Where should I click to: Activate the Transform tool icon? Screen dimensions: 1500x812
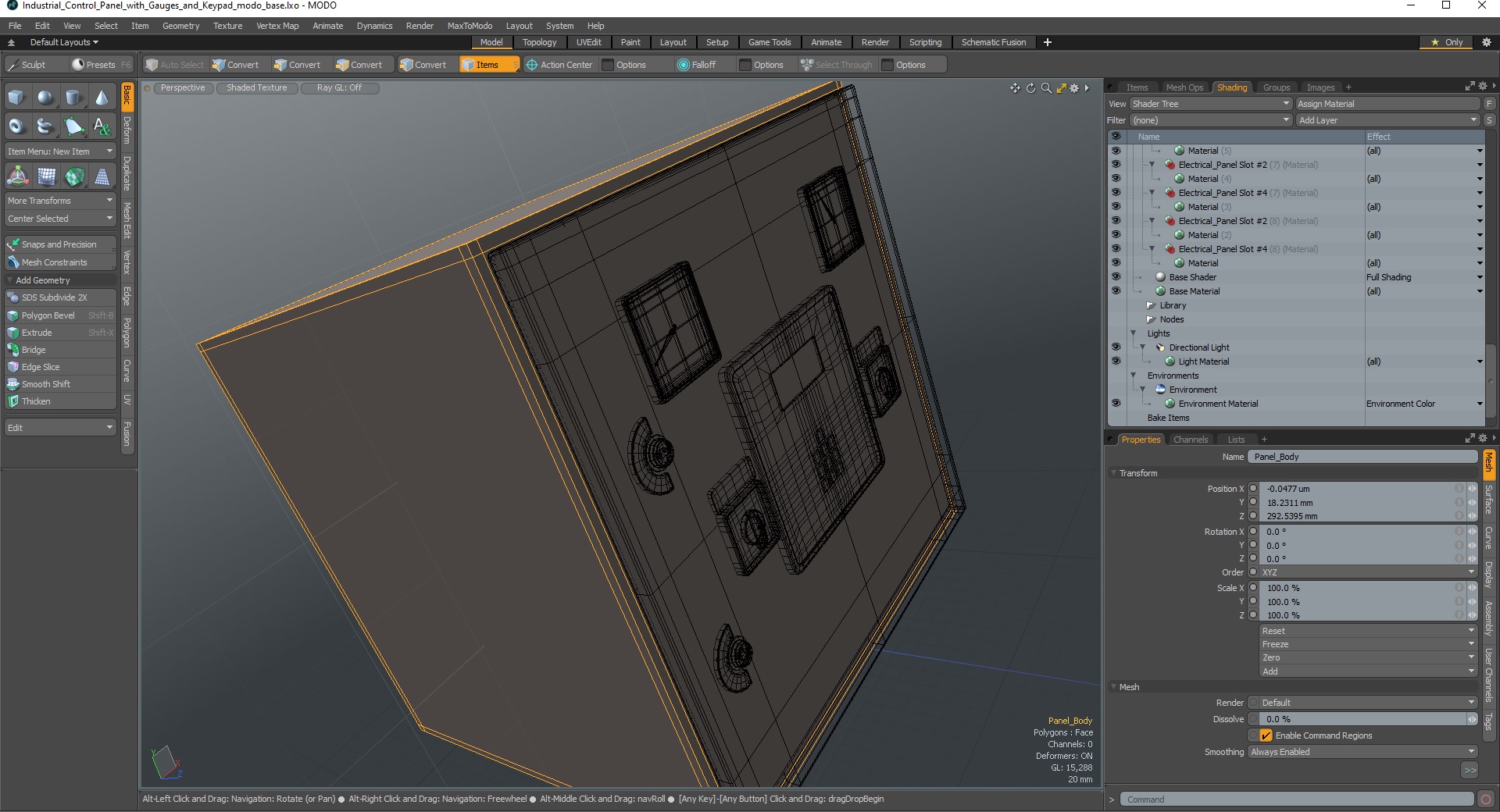[x=17, y=176]
